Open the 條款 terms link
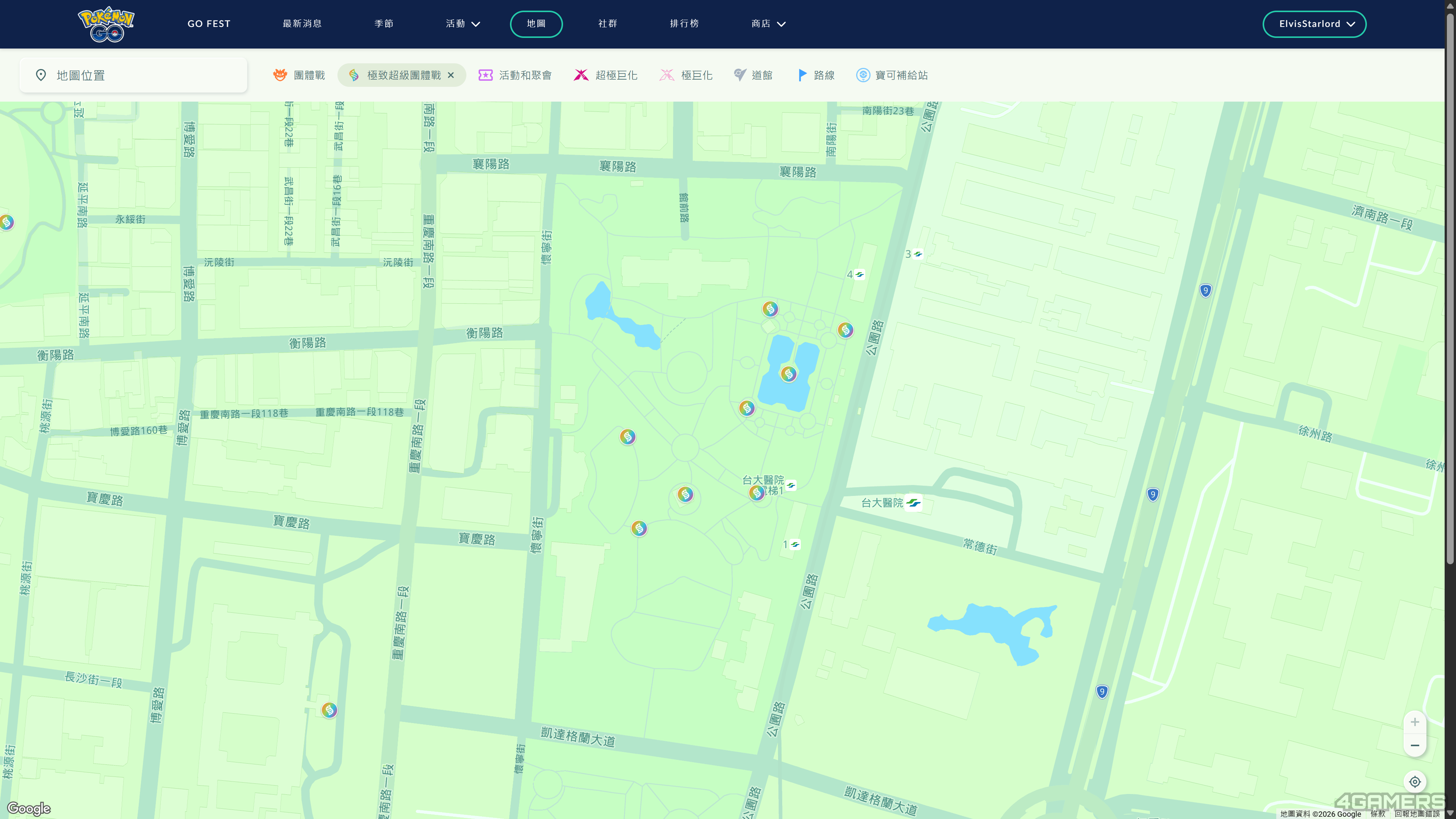1456x819 pixels. 1378,814
